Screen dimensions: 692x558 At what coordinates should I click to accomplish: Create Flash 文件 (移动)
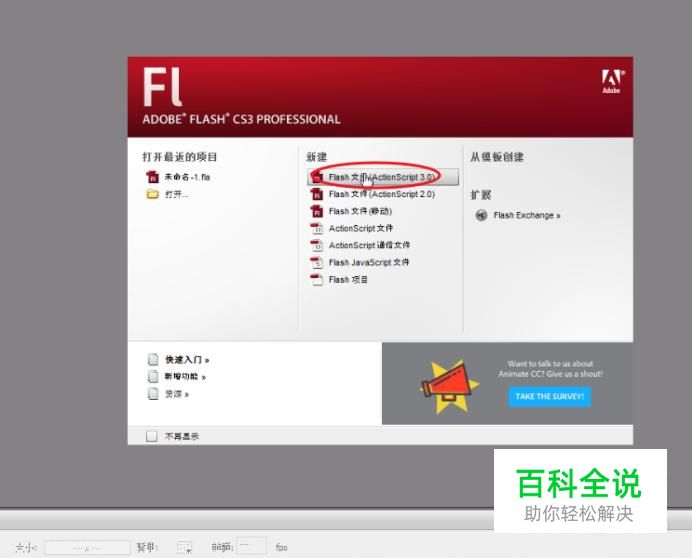pos(360,211)
